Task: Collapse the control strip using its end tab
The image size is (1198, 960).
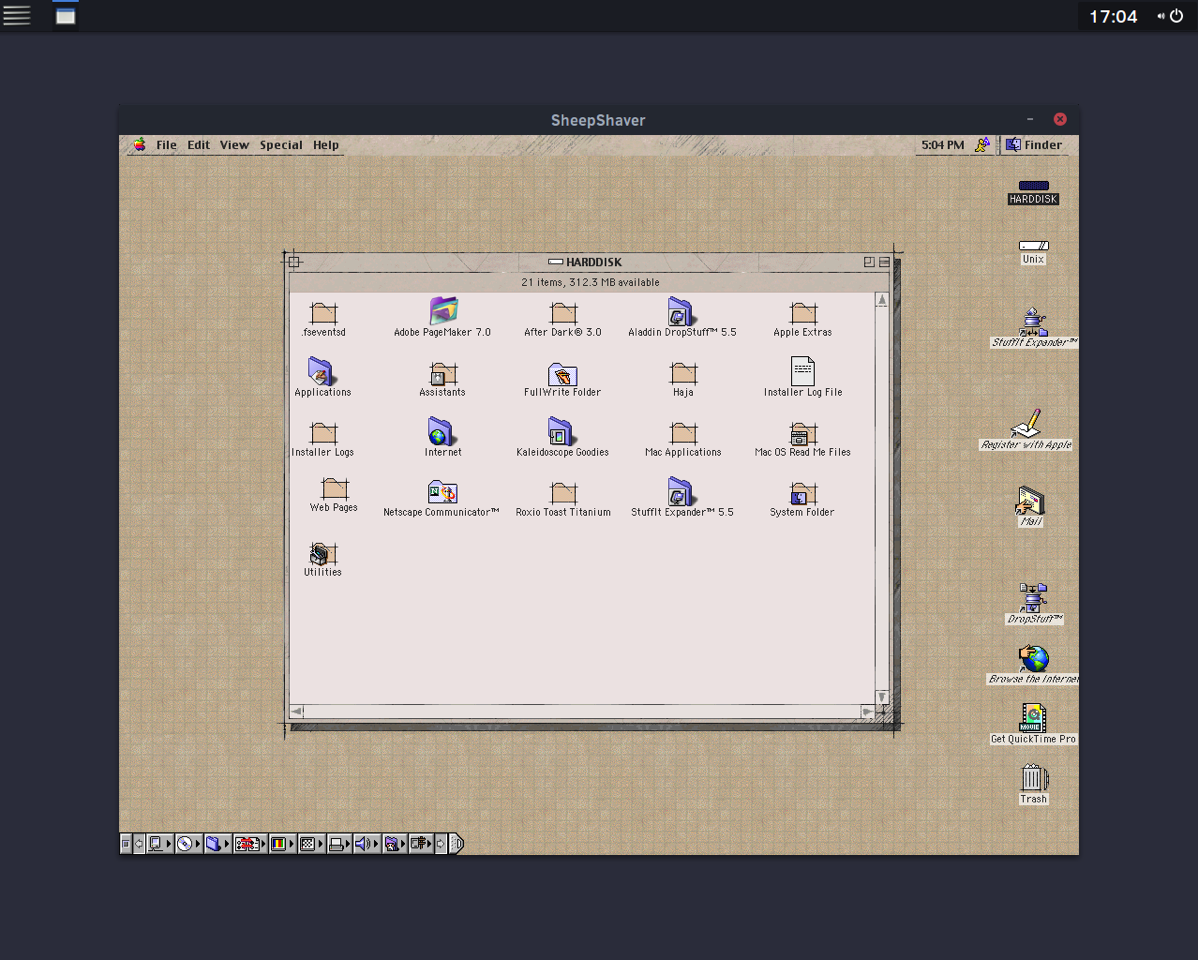Action: tap(456, 843)
